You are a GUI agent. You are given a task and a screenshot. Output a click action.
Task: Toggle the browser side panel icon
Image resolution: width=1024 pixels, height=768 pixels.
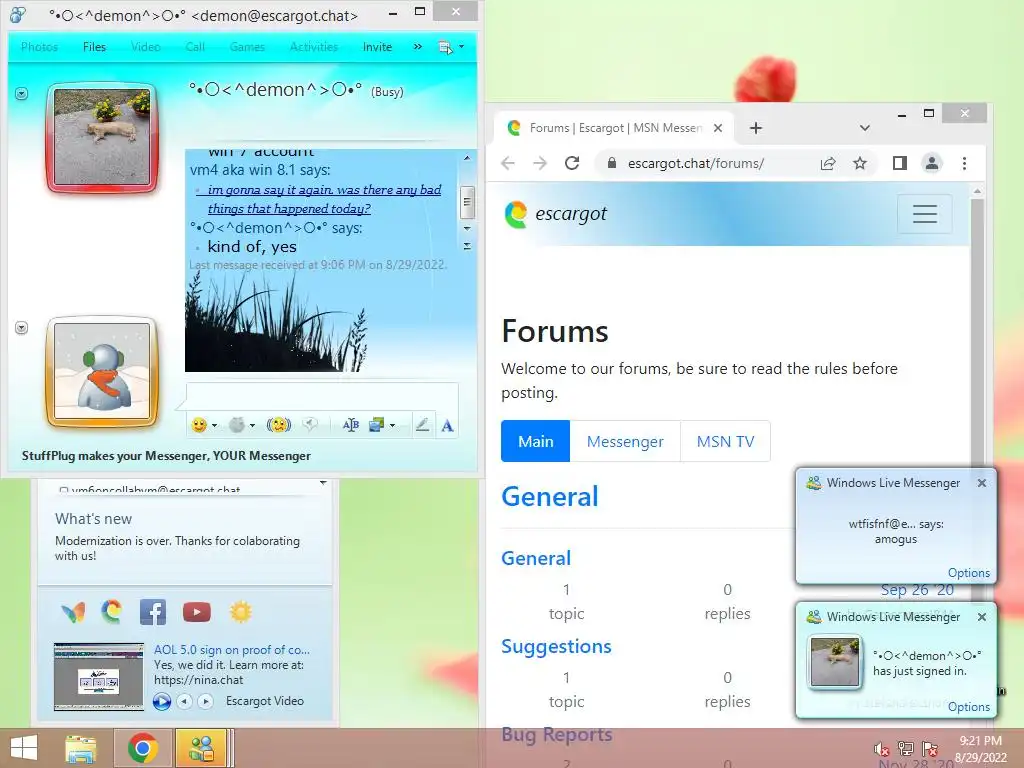[x=900, y=163]
